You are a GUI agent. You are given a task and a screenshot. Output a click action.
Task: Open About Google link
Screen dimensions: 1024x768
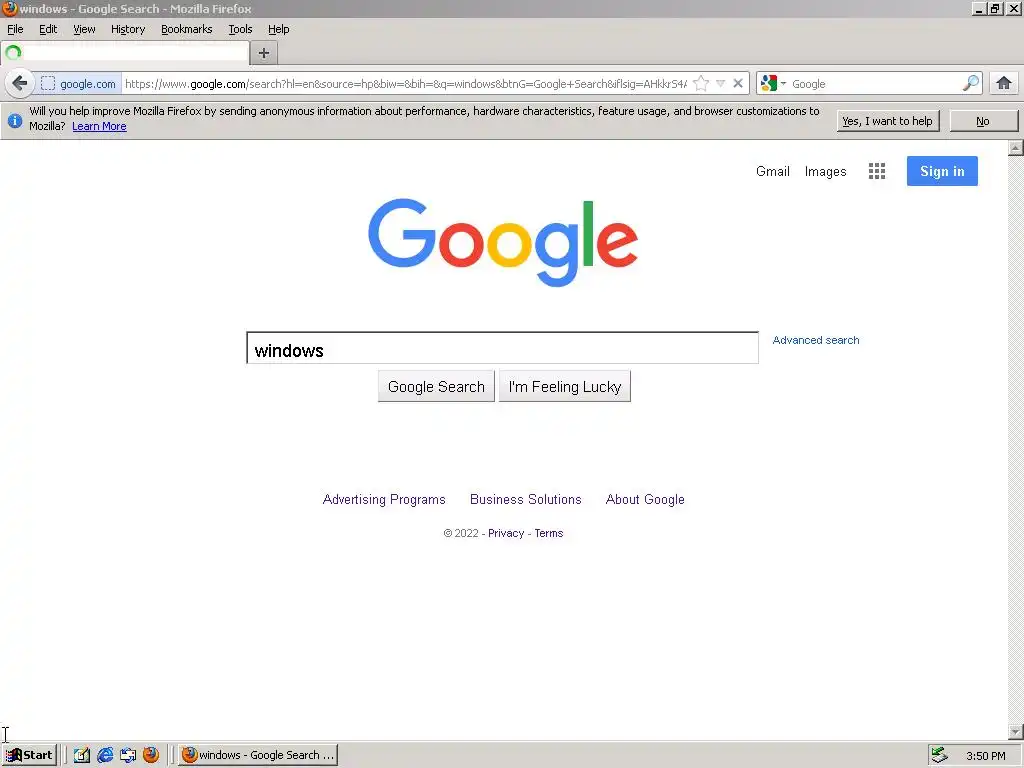[645, 500]
